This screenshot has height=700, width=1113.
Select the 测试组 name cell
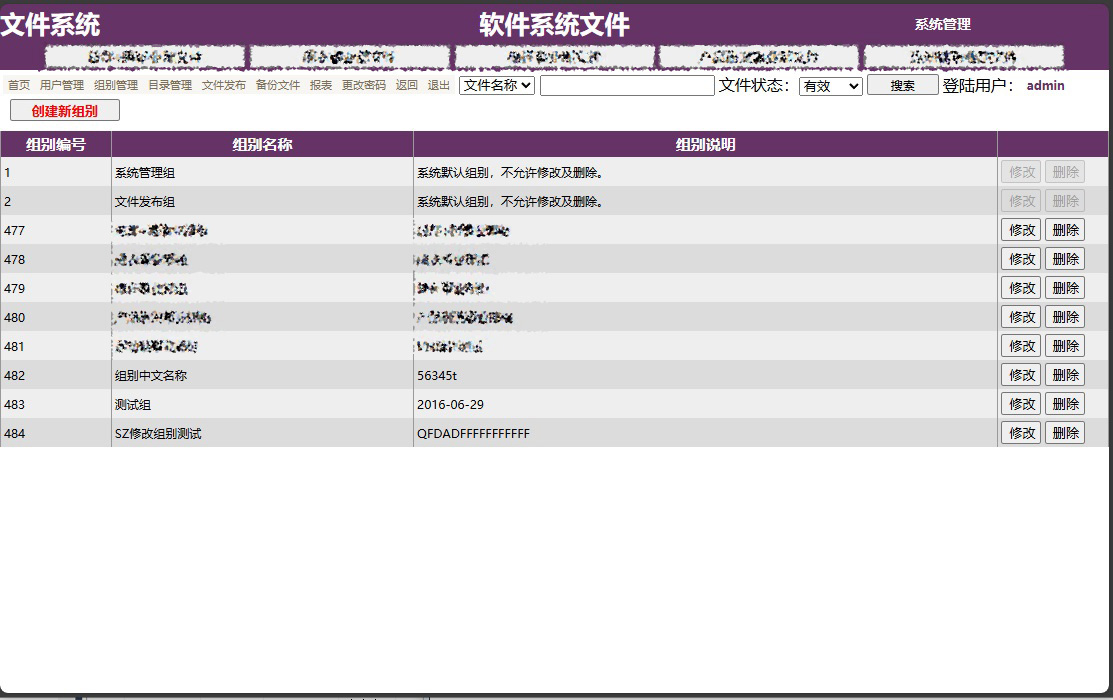click(263, 405)
